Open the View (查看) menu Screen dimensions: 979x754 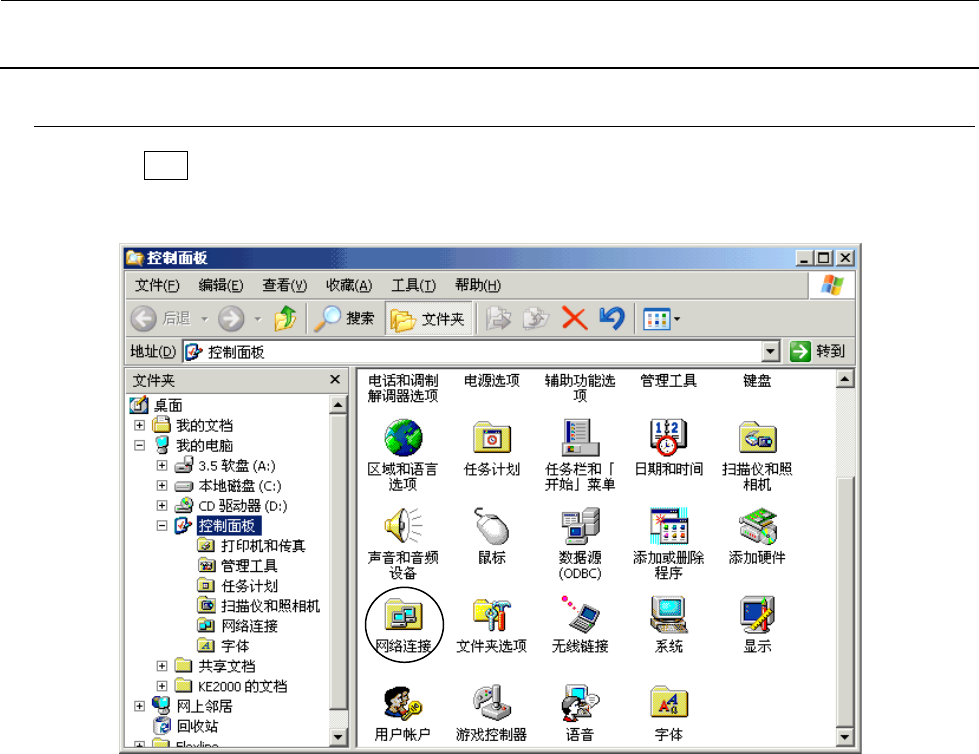pos(285,285)
